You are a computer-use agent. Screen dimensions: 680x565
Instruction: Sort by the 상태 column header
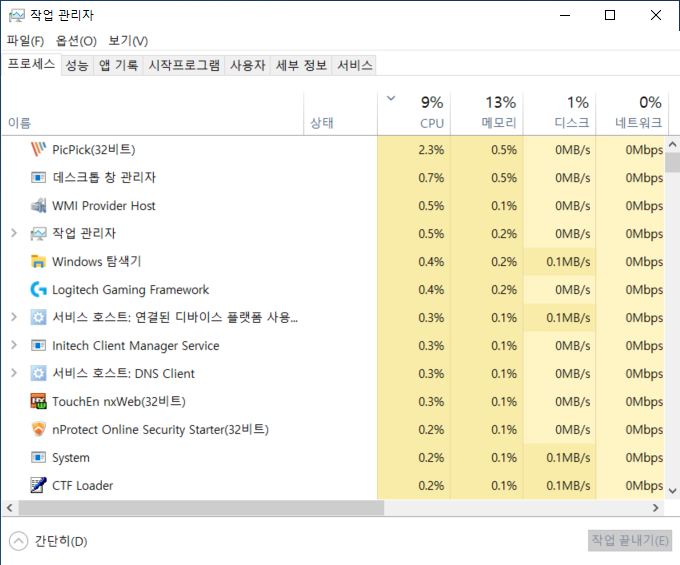tap(340, 114)
